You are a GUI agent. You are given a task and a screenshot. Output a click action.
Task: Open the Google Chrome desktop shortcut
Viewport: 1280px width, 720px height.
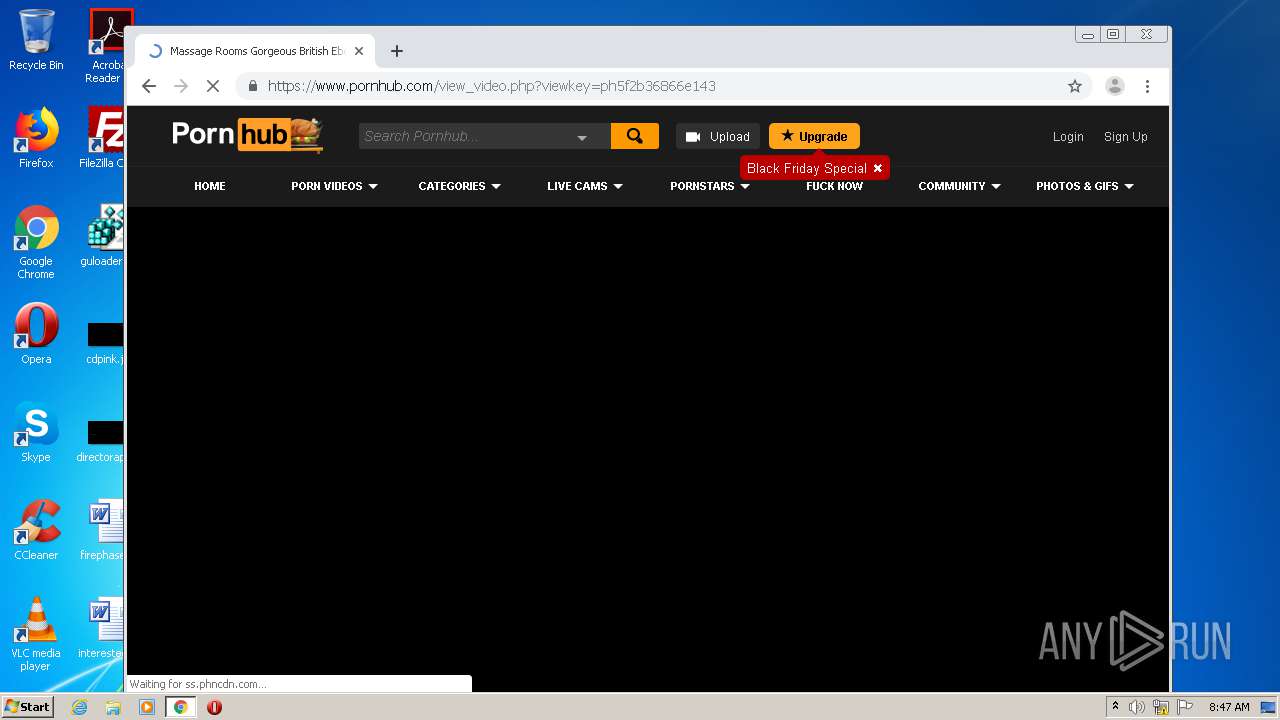36,242
